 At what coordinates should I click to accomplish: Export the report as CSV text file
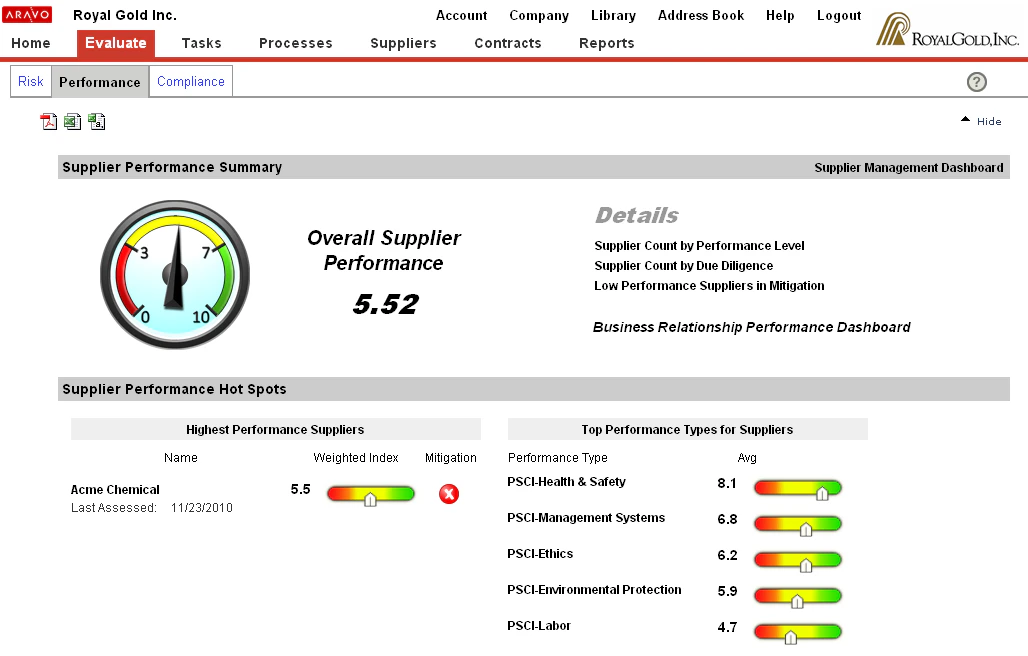pos(96,121)
